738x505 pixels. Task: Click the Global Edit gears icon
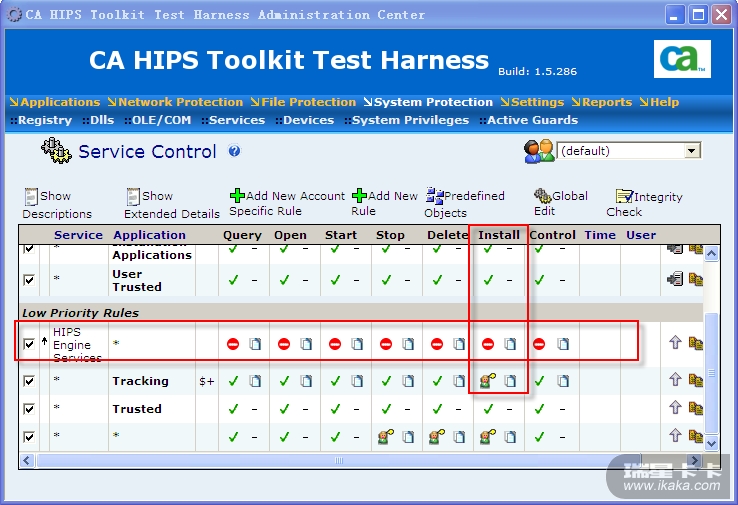tap(542, 195)
